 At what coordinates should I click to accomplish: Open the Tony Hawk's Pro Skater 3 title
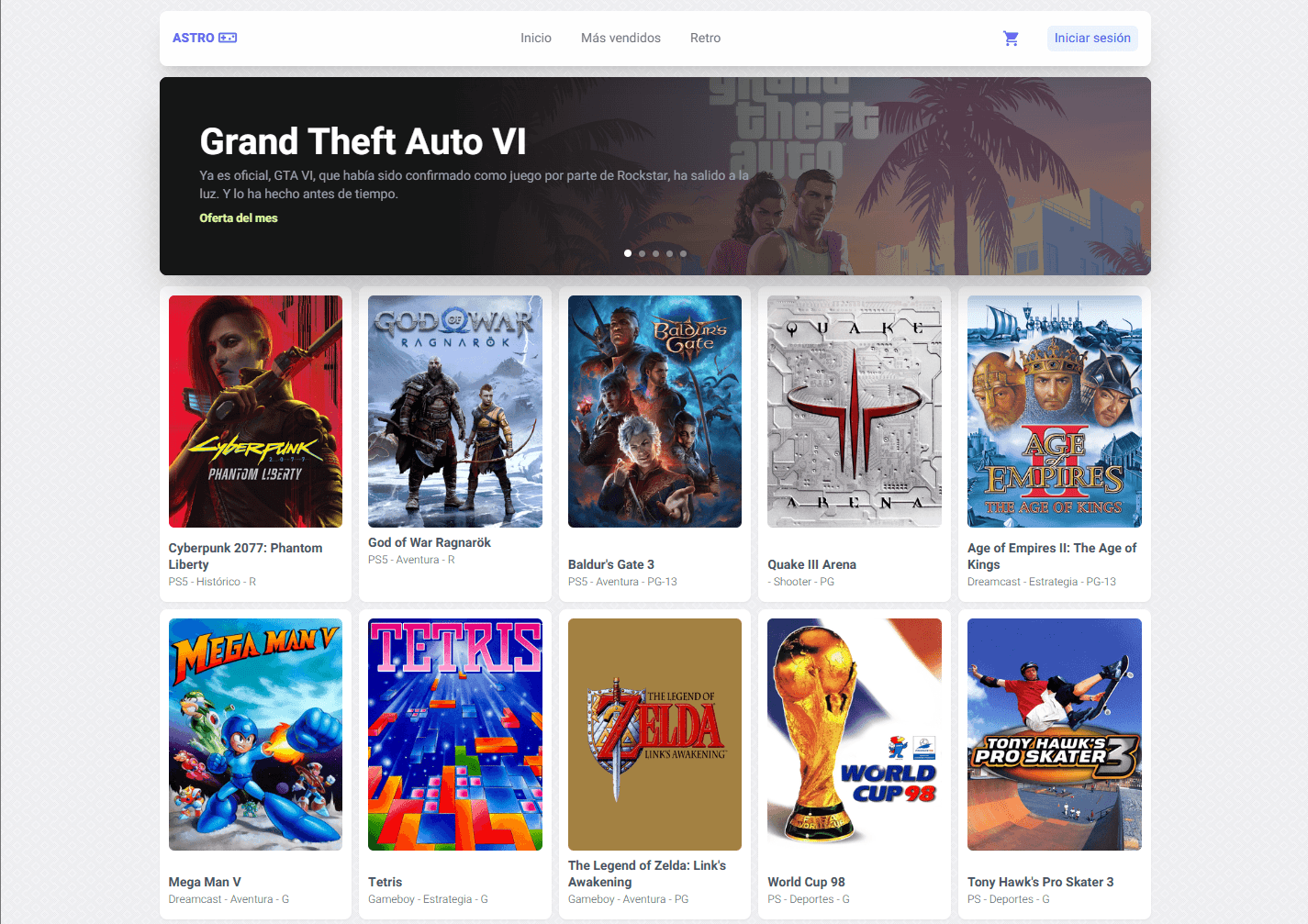tap(1041, 882)
